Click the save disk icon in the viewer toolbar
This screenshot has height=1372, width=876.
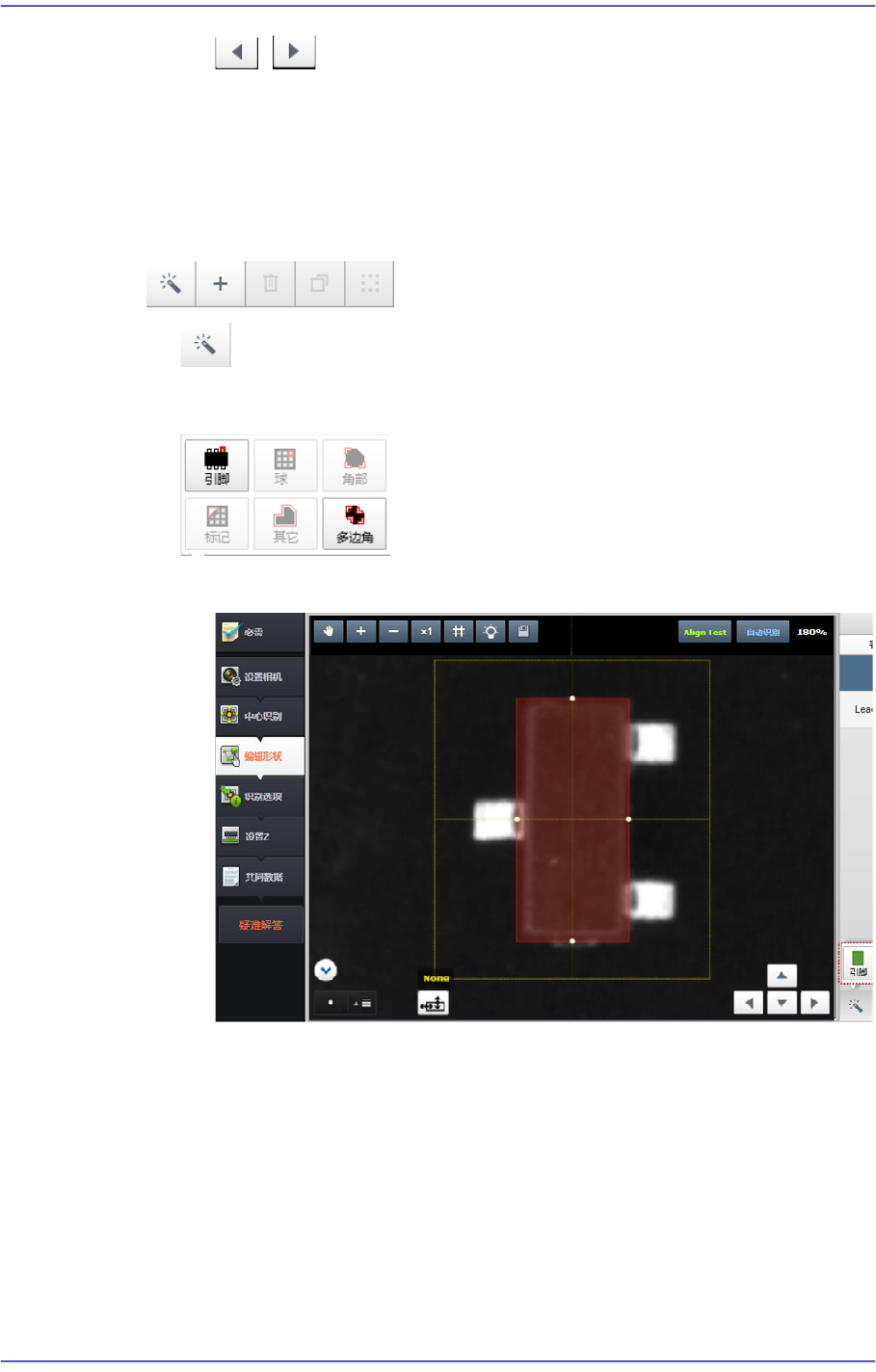tap(523, 631)
